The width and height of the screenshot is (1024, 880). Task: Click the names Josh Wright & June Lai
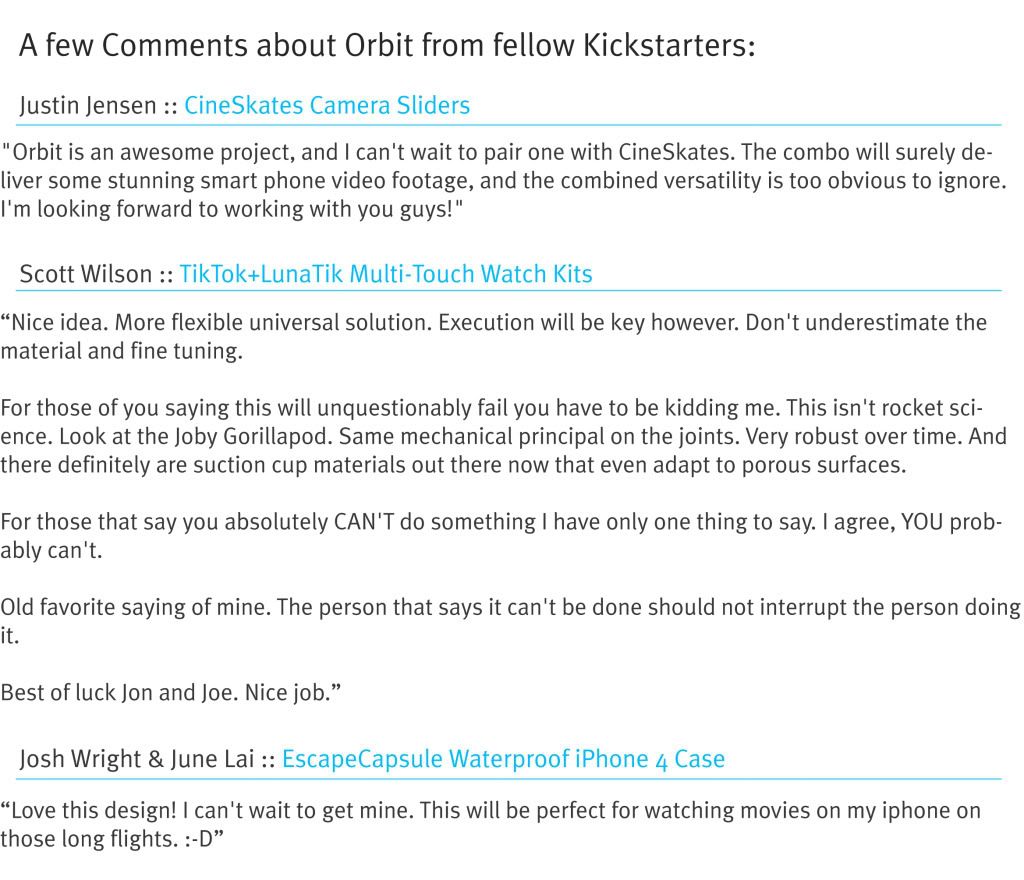[x=136, y=759]
